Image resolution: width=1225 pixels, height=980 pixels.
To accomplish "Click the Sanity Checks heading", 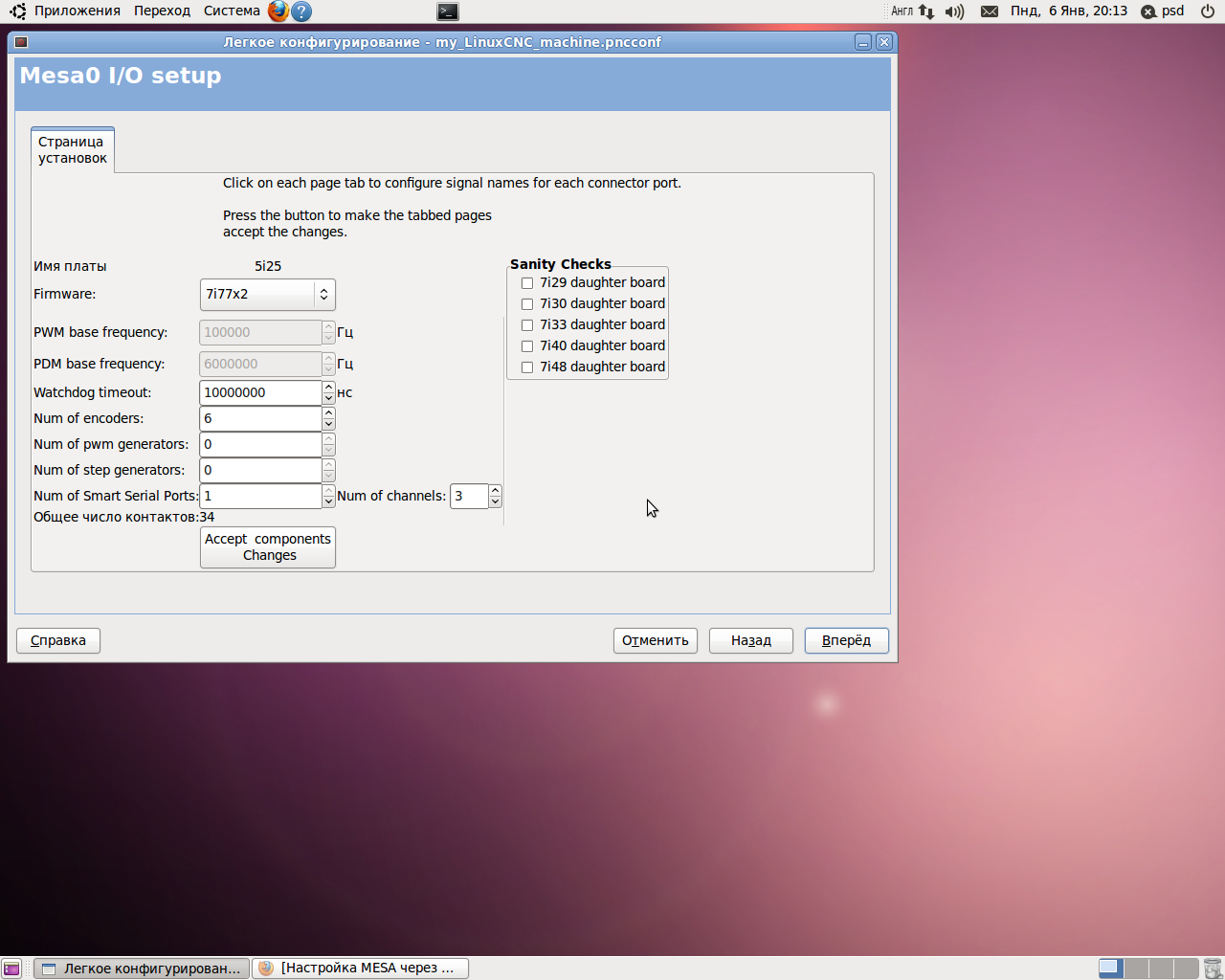I will pyautogui.click(x=561, y=264).
